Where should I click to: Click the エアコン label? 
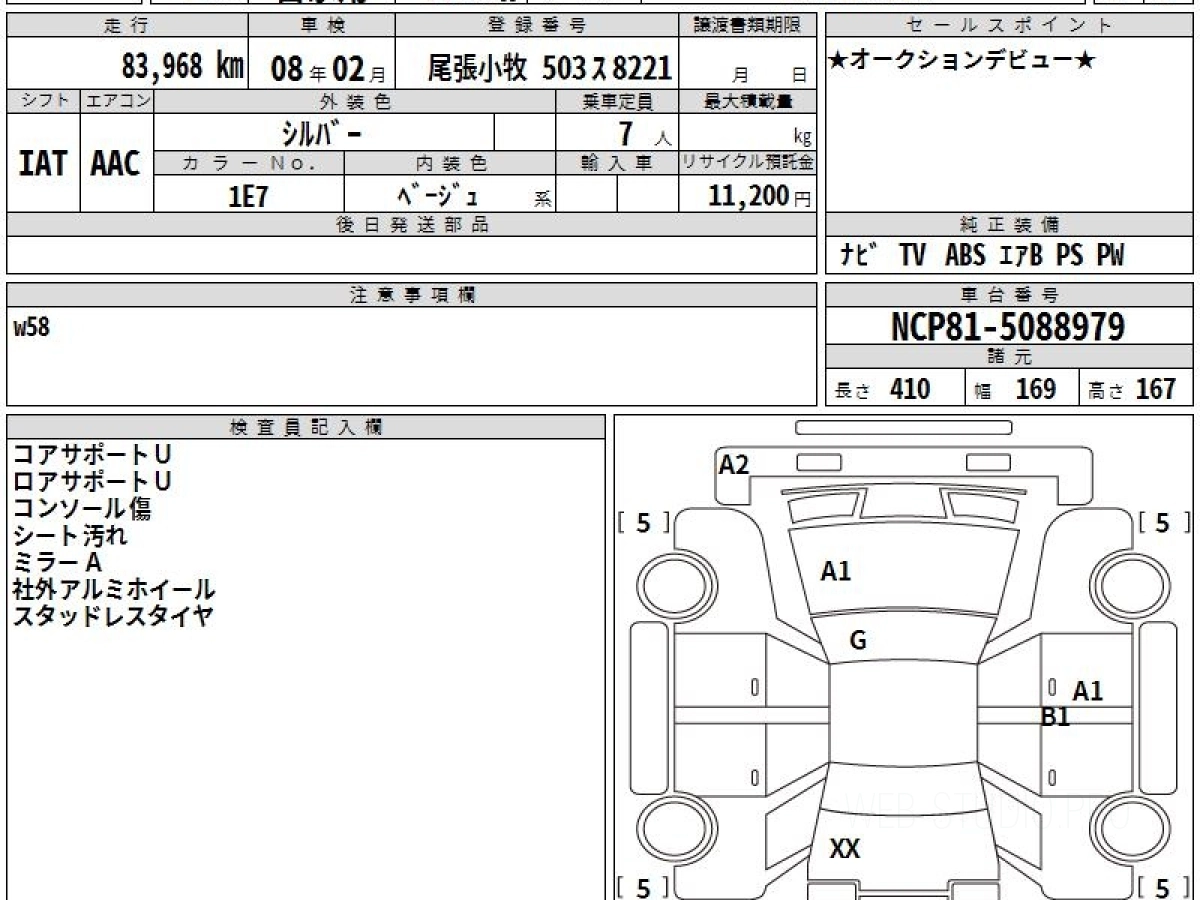tap(117, 101)
